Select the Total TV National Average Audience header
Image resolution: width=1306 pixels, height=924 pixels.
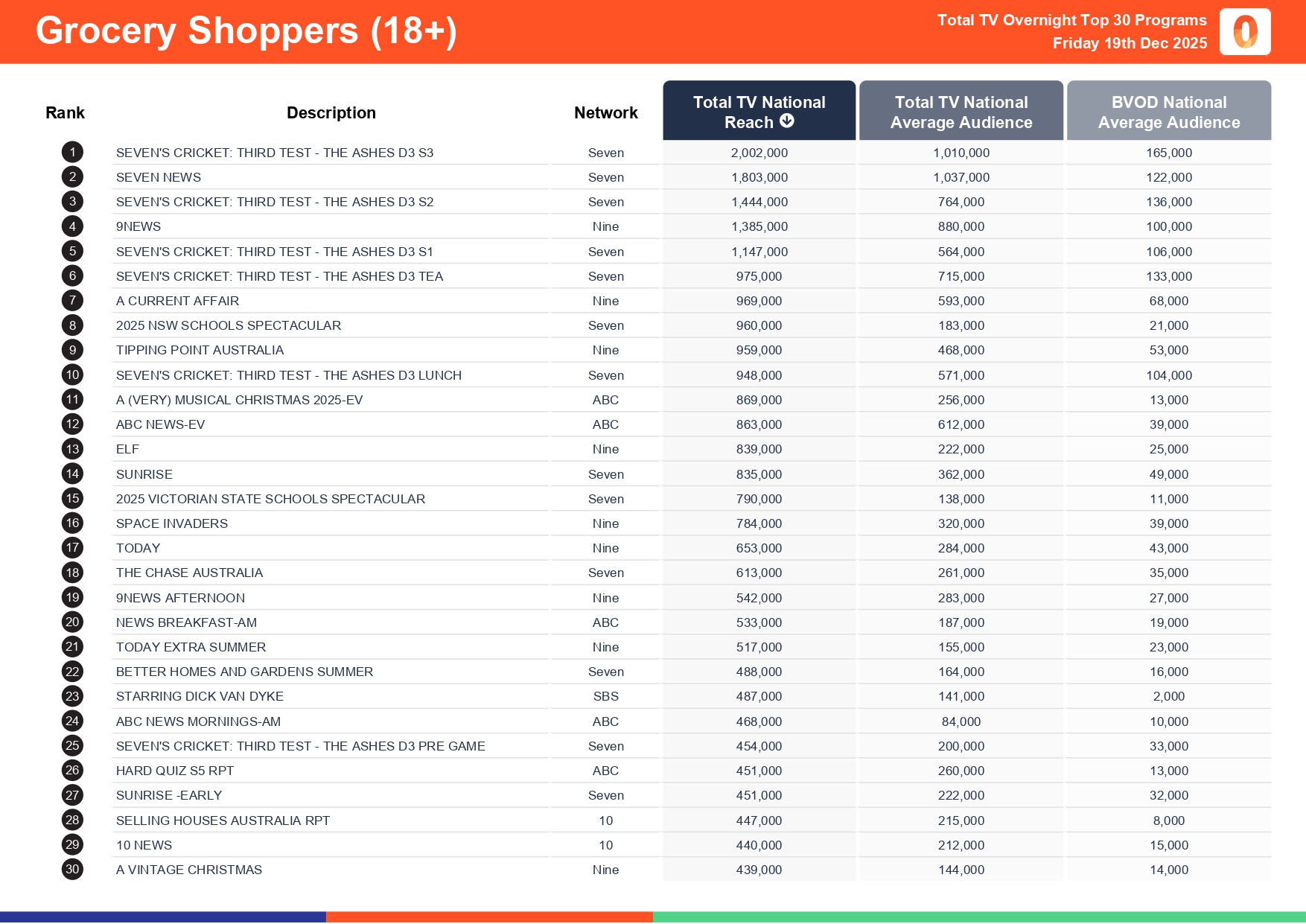[961, 112]
